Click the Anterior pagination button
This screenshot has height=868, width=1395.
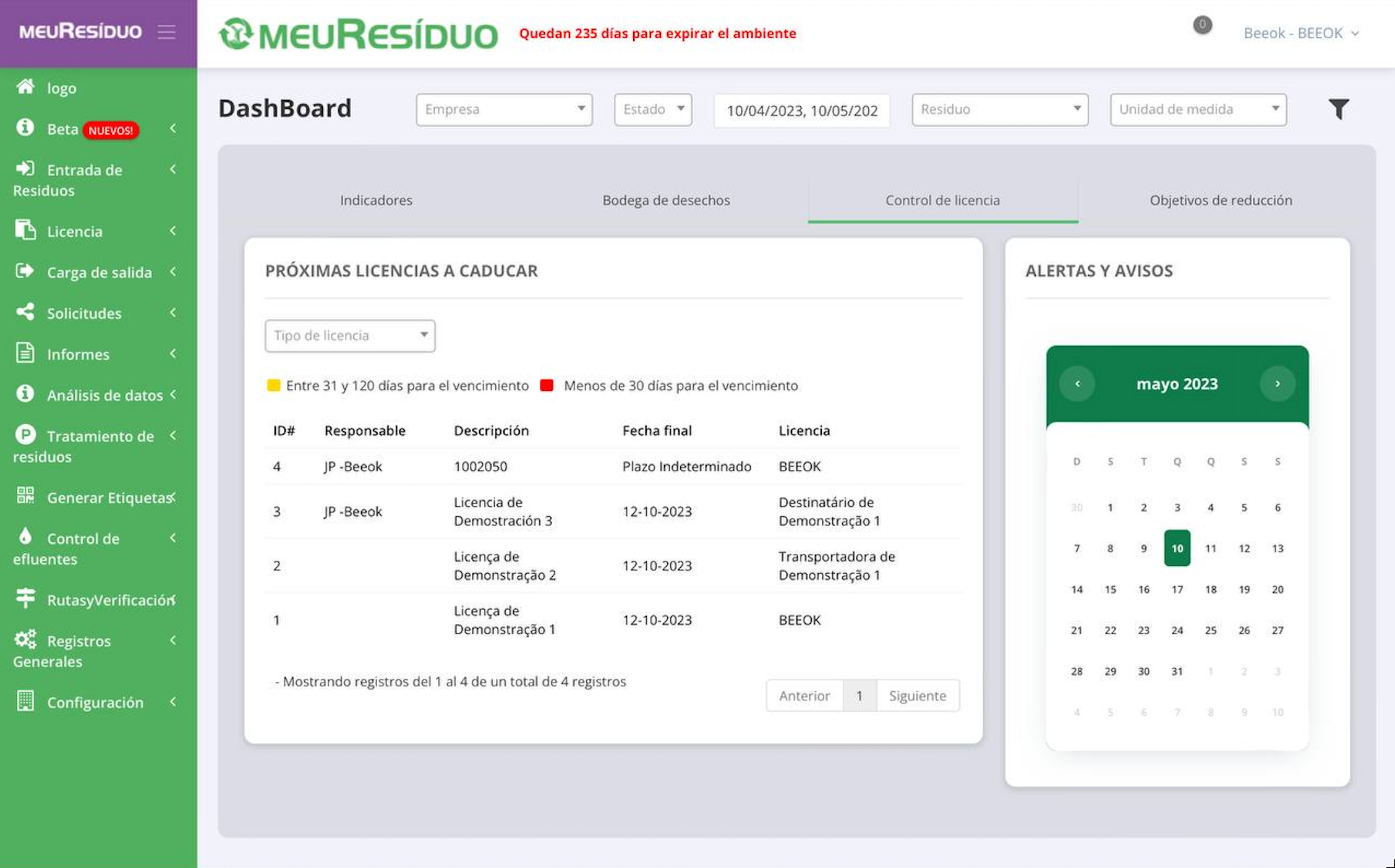pos(804,696)
